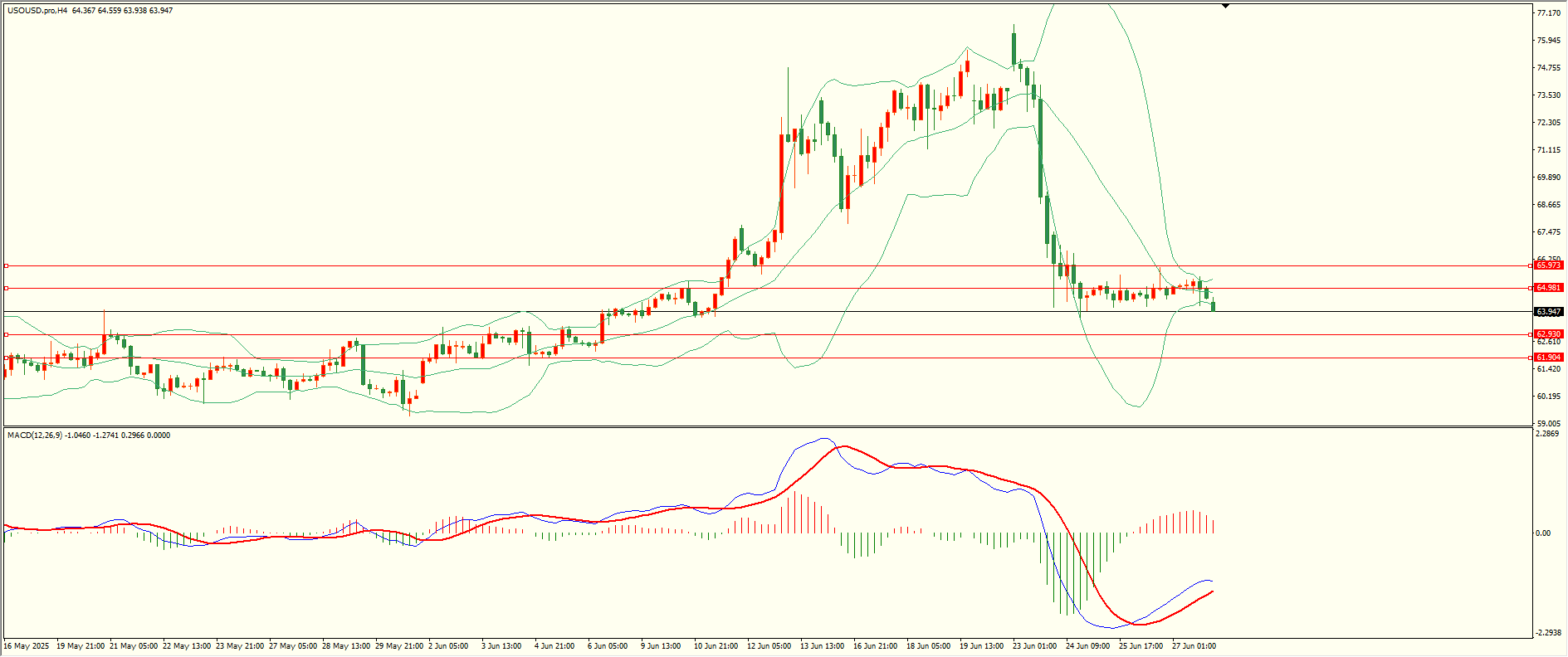The height and width of the screenshot is (657, 1568).
Task: Click the 75.945 price scale value
Action: click(1550, 41)
